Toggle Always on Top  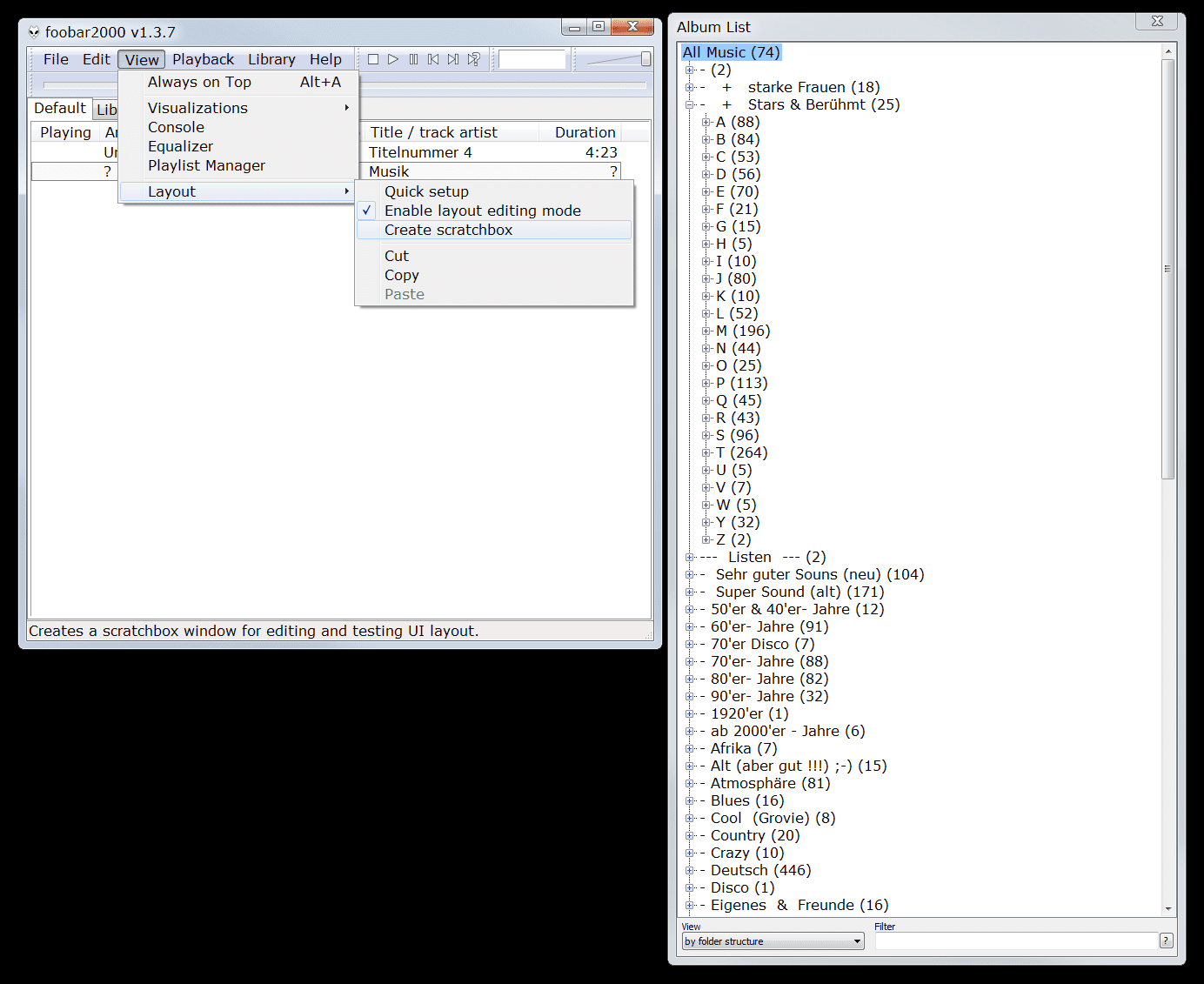click(x=238, y=82)
